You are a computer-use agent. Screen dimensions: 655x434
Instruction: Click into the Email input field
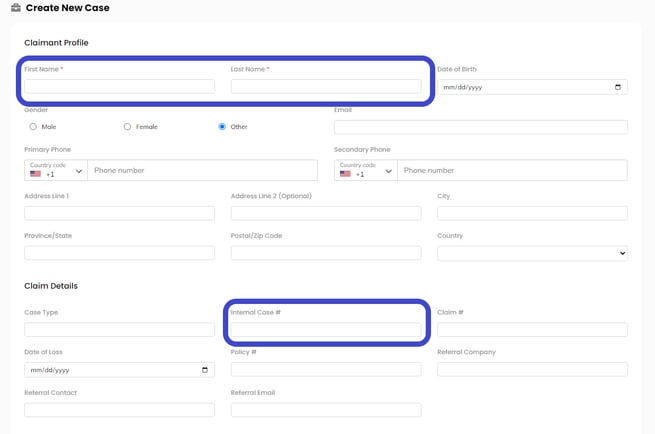point(480,127)
